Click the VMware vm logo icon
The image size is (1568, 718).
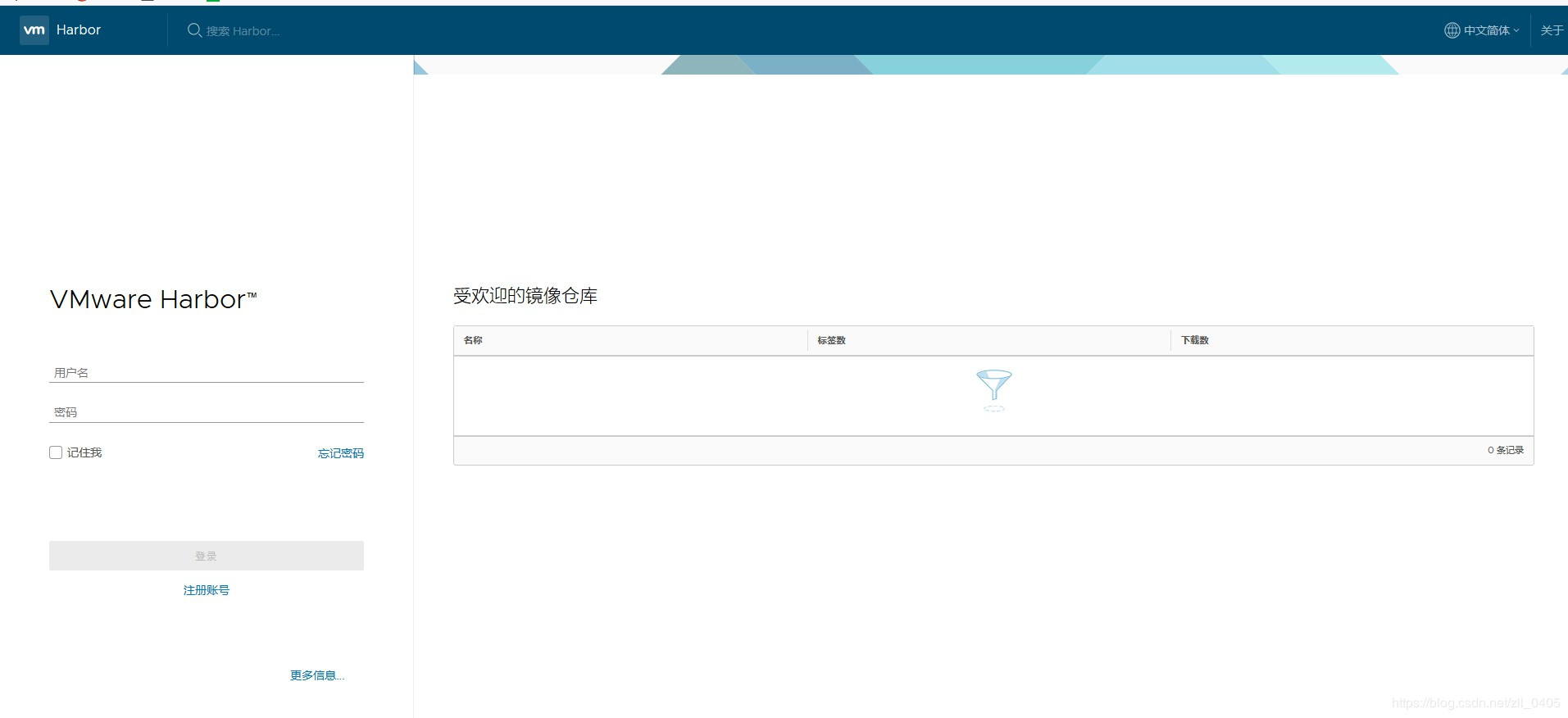pyautogui.click(x=34, y=30)
